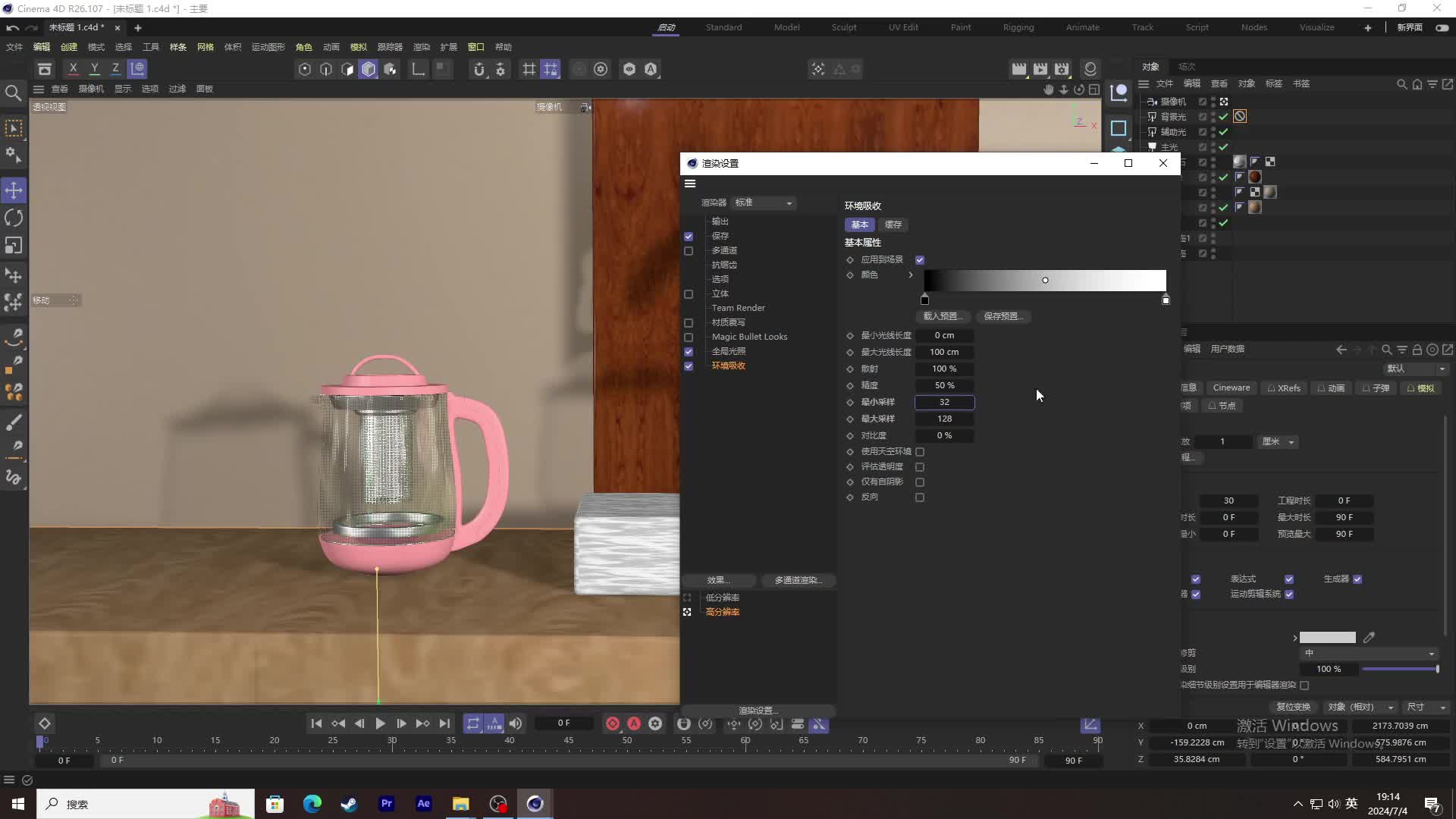Select the Scale tool in left toolbar
Viewport: 1456px width, 819px height.
click(x=14, y=246)
